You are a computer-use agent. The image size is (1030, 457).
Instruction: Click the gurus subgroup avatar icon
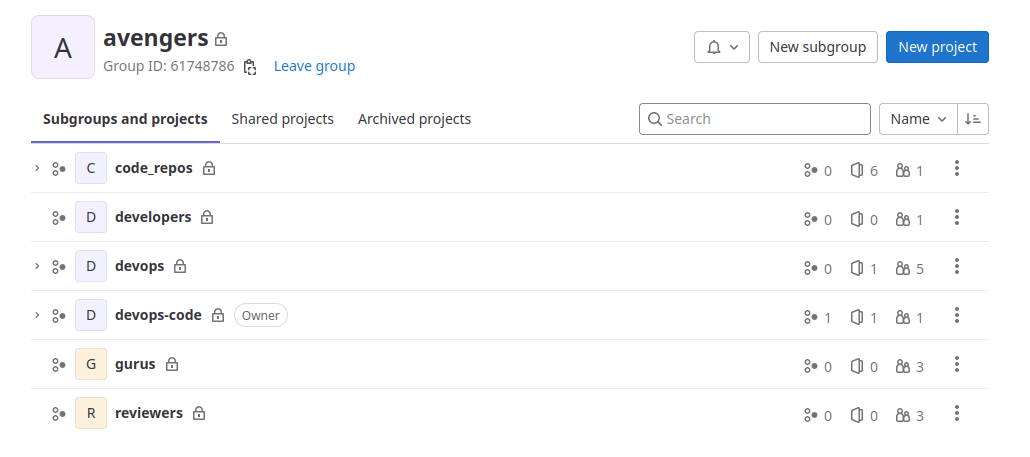pos(91,365)
